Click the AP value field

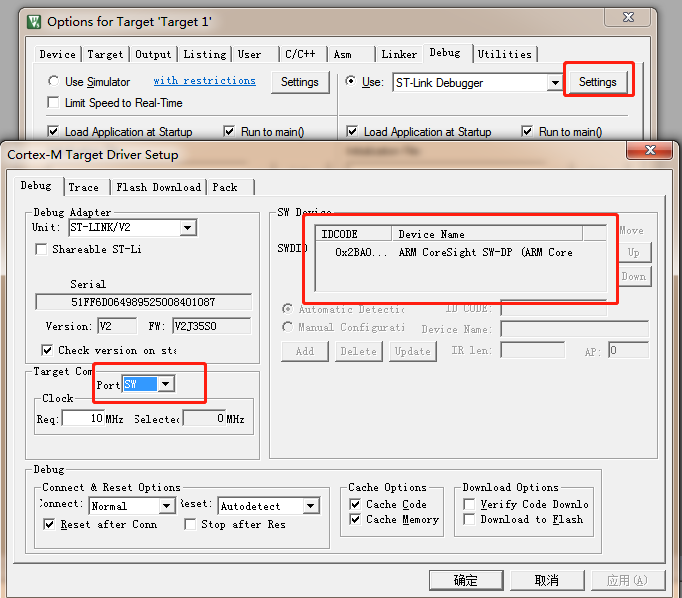[x=629, y=350]
